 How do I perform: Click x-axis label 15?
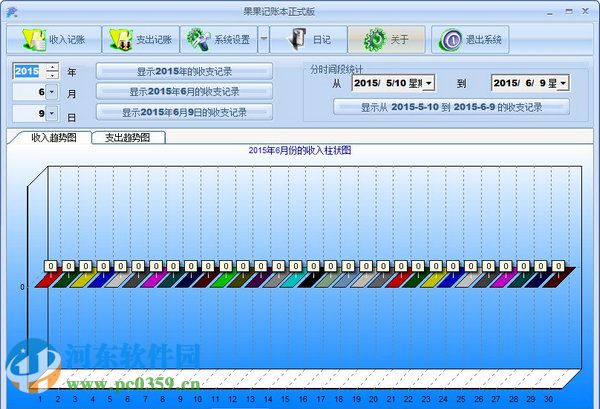[x=285, y=399]
